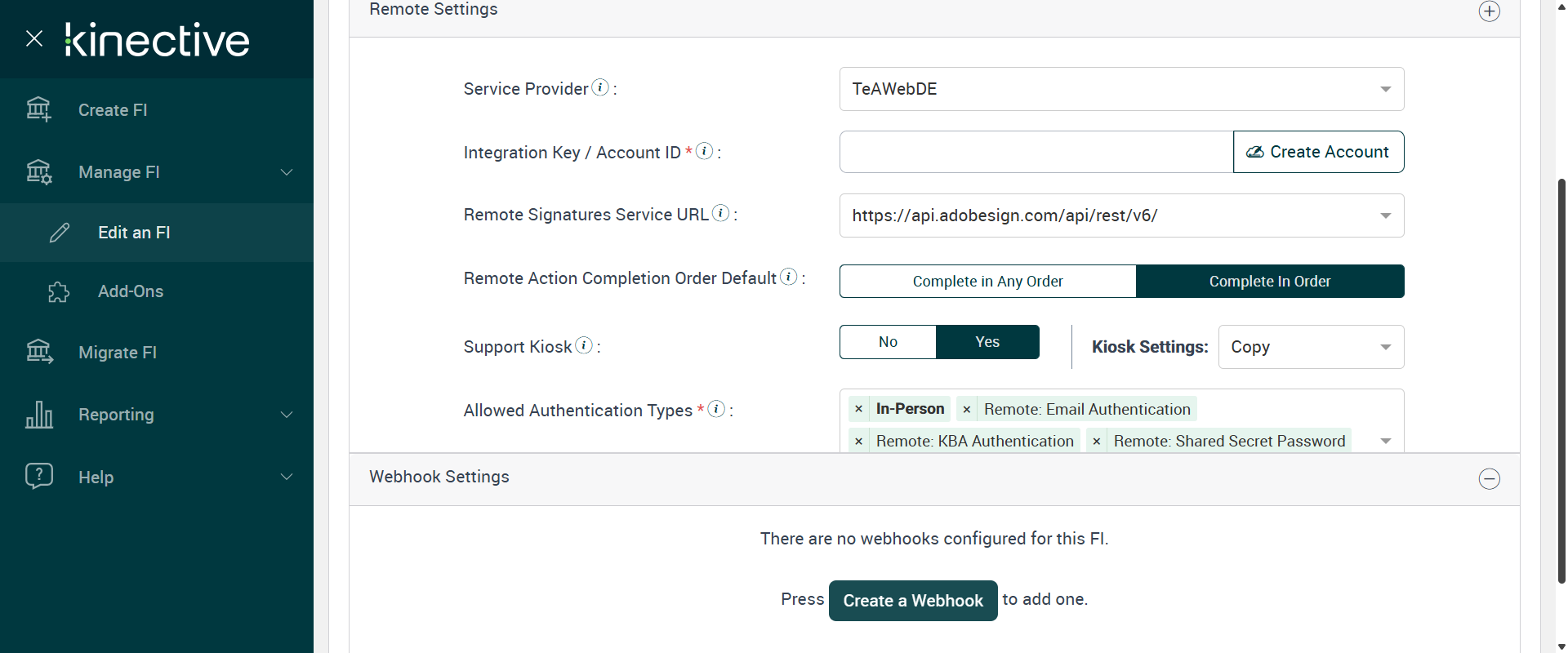Click the Create a Webhook button
This screenshot has height=653, width=1568.
(x=913, y=601)
